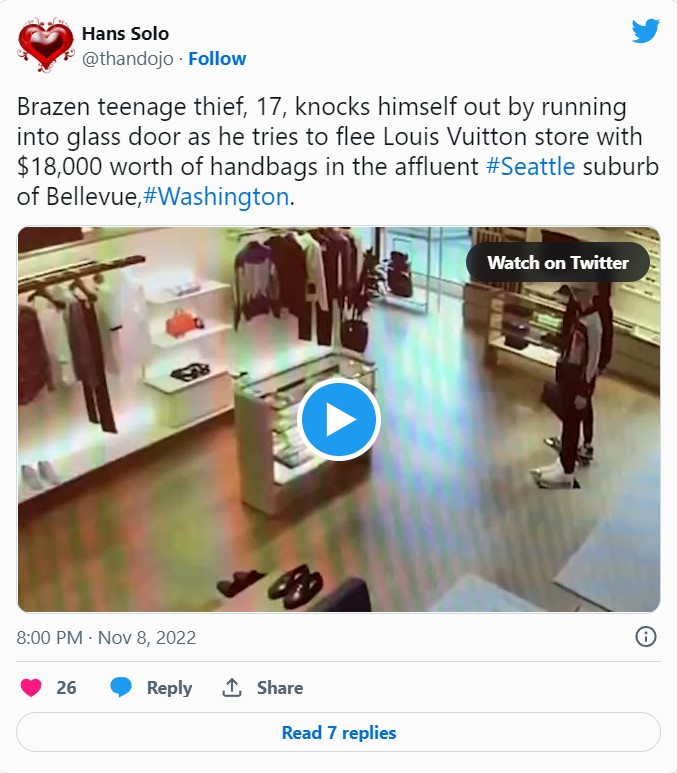Image resolution: width=677 pixels, height=773 pixels.
Task: Click the reply speech bubble icon
Action: pyautogui.click(x=121, y=687)
